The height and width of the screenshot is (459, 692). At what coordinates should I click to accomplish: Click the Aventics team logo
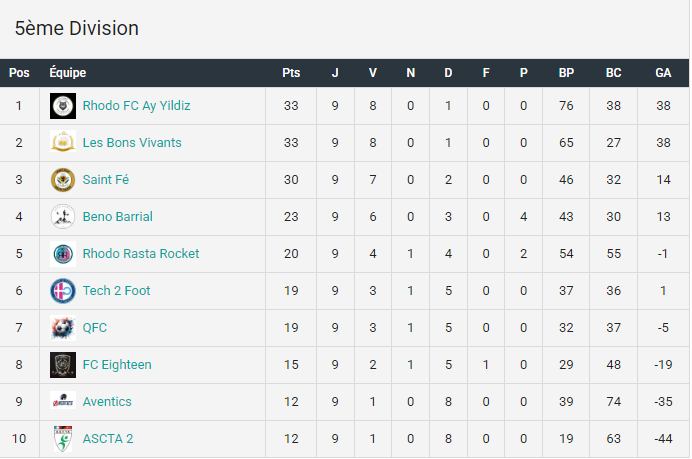[63, 400]
